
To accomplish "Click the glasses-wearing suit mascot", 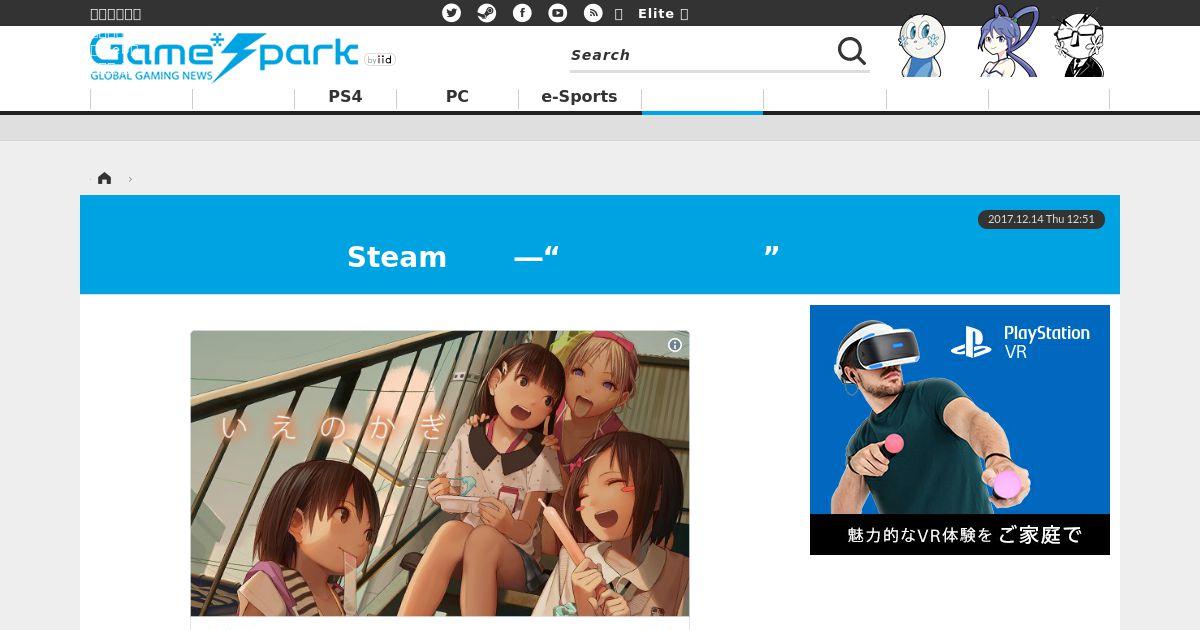I will (x=1079, y=44).
